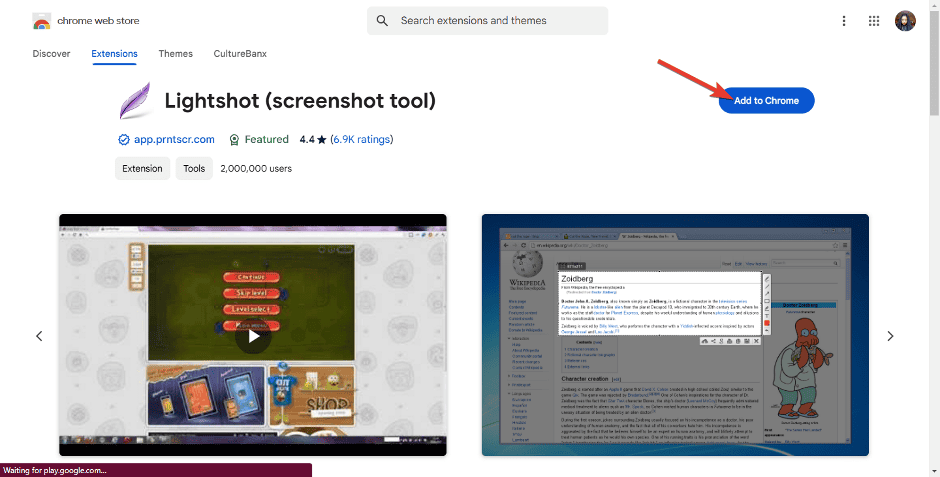Open the Zoidberg Wikipedia screenshot thumbnail
This screenshot has height=477, width=940.
coord(675,335)
